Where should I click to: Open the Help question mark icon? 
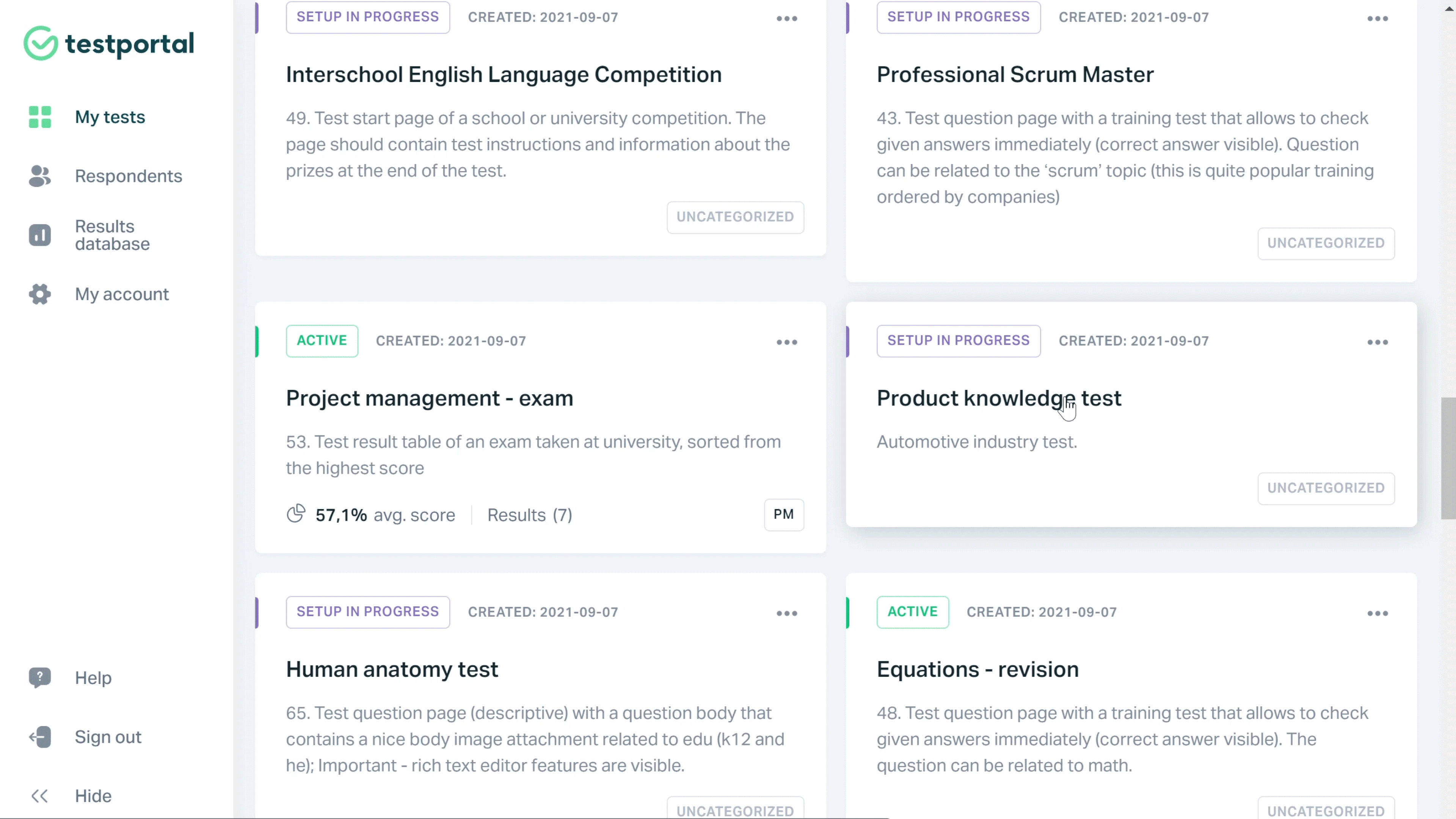coord(39,678)
